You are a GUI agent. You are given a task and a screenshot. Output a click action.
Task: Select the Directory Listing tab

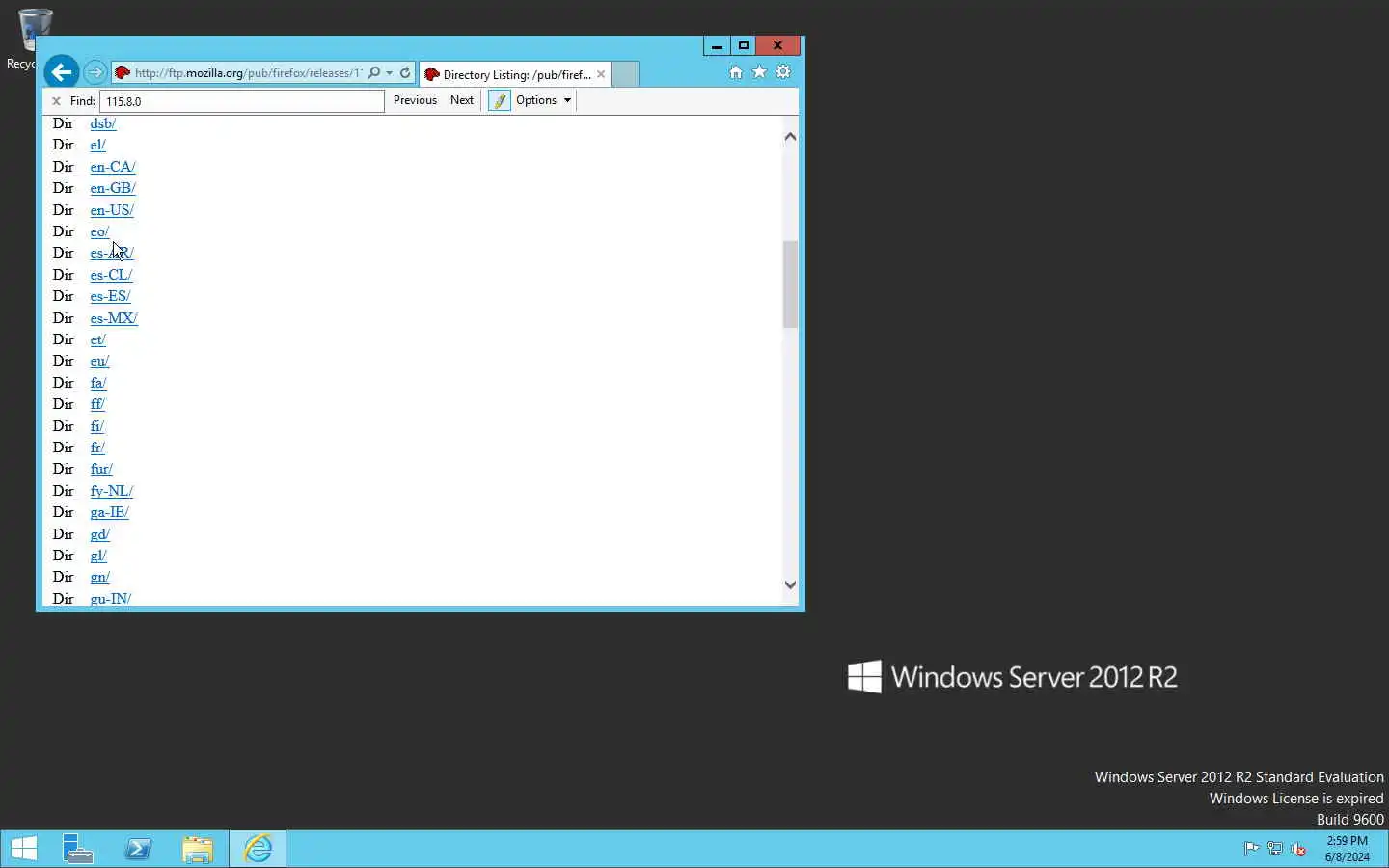click(x=516, y=74)
